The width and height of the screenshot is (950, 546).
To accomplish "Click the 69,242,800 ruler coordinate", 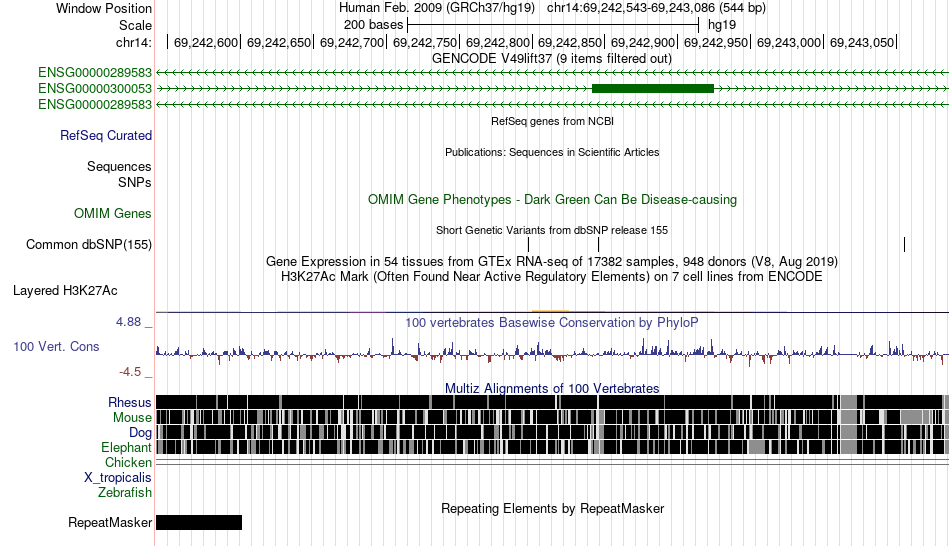I will point(497,42).
